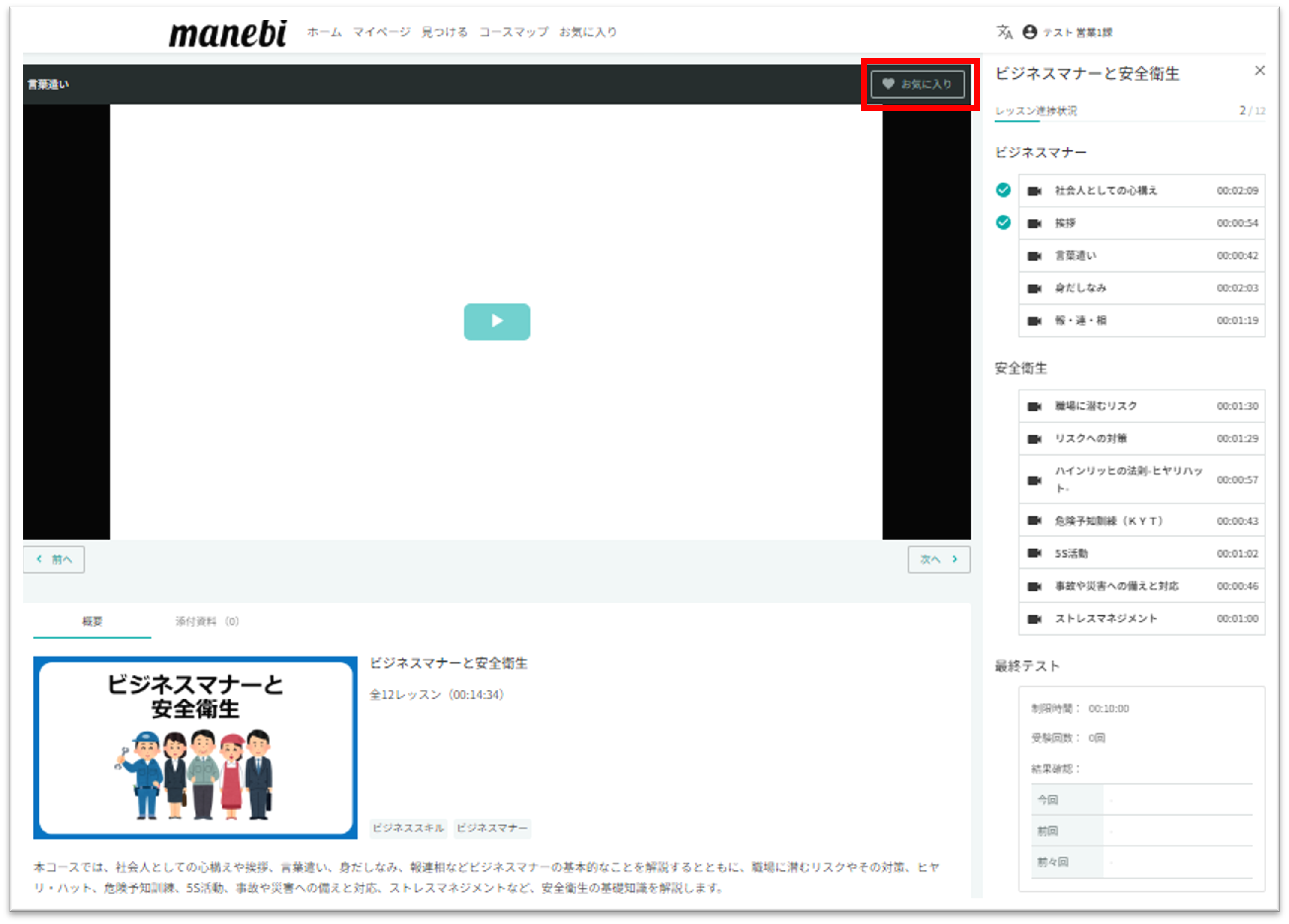The width and height of the screenshot is (1289, 924).
Task: Click 全12レッスン (00:14:34) text
Action: tap(437, 694)
